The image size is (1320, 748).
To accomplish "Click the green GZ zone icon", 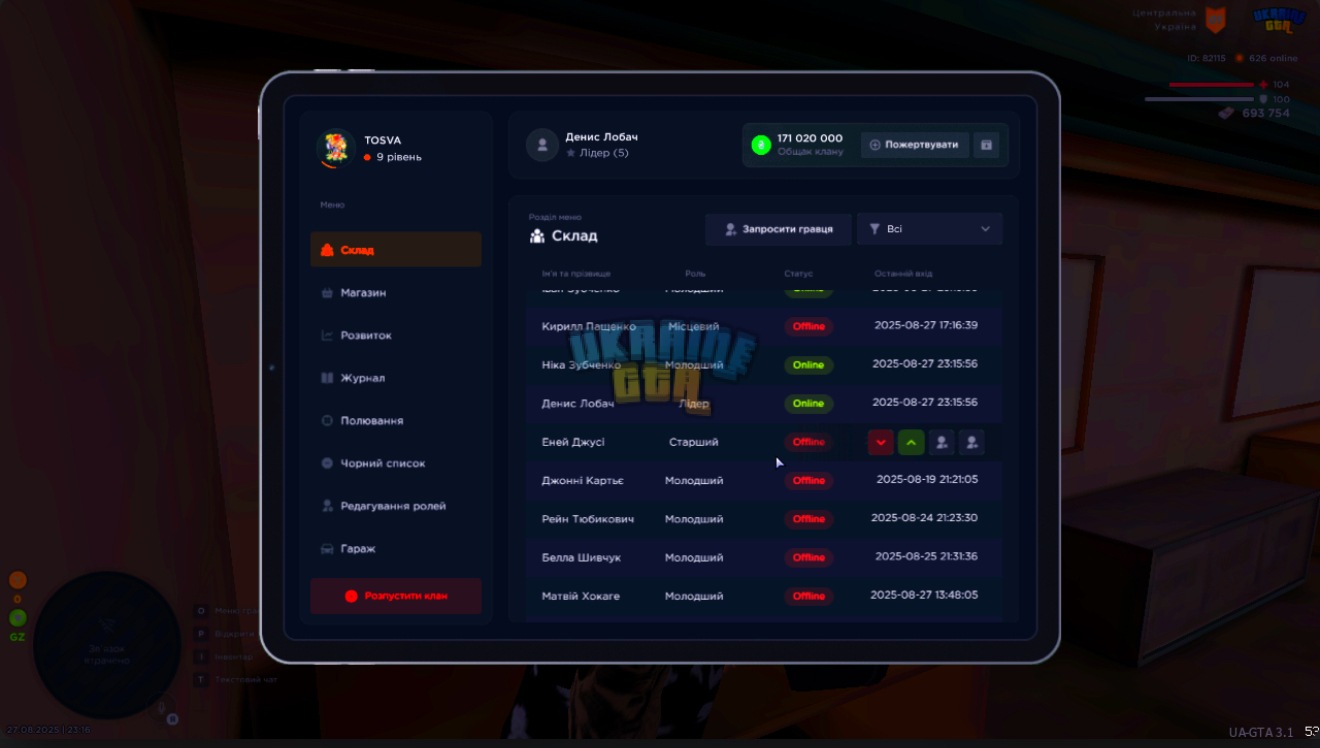I will (x=18, y=618).
